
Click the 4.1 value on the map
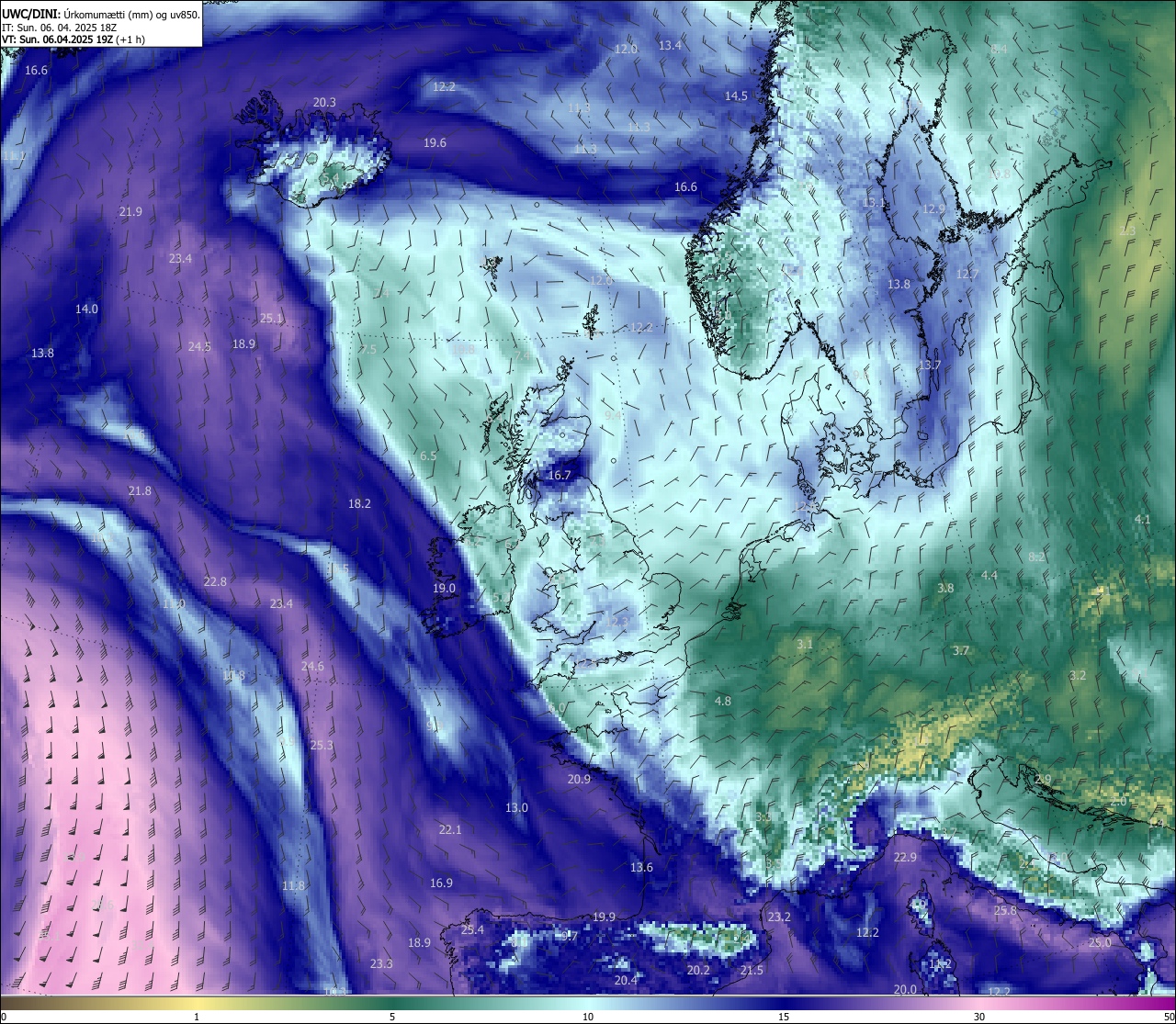point(1142,520)
